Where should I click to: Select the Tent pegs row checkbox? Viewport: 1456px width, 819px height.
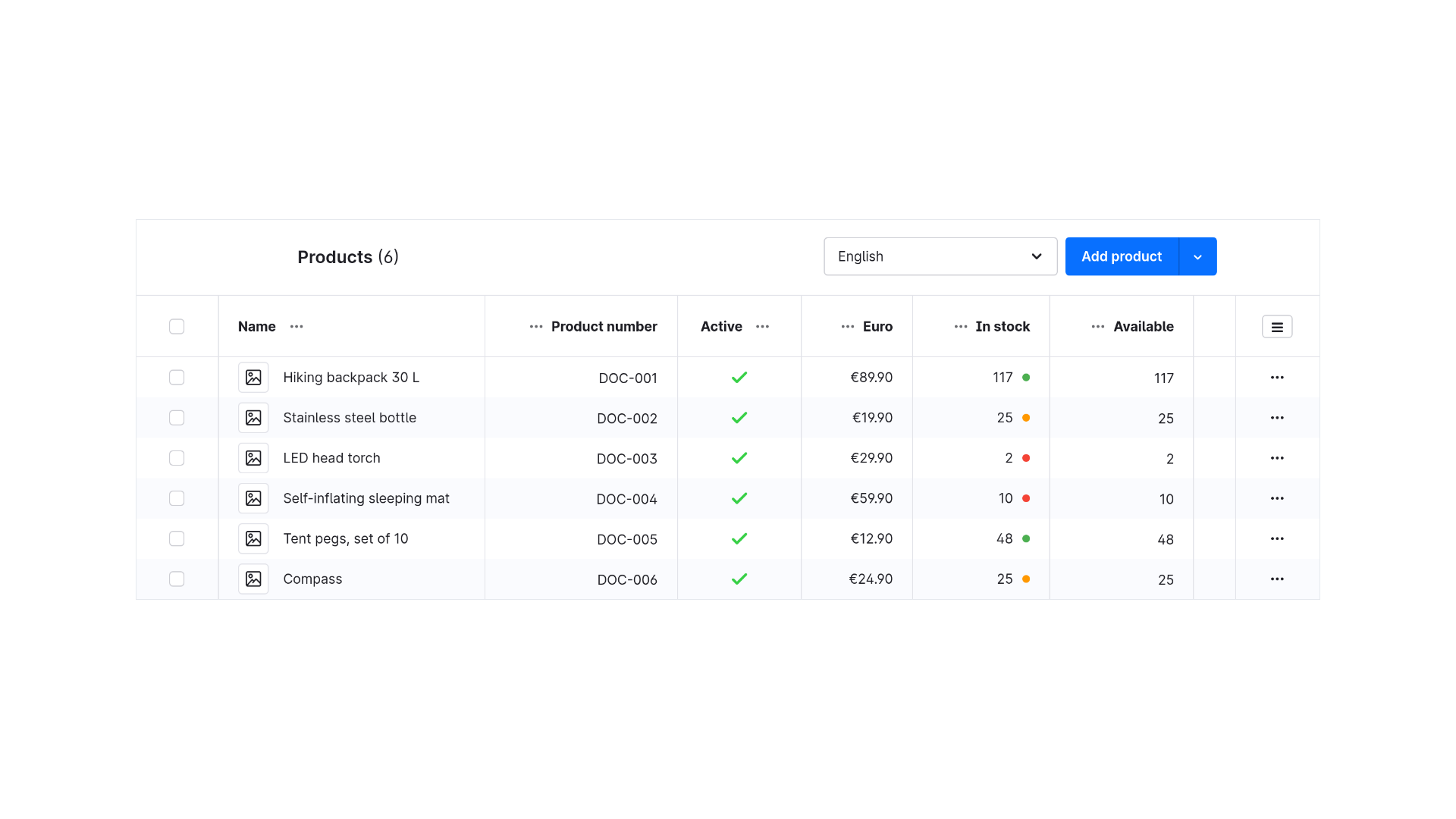click(177, 538)
